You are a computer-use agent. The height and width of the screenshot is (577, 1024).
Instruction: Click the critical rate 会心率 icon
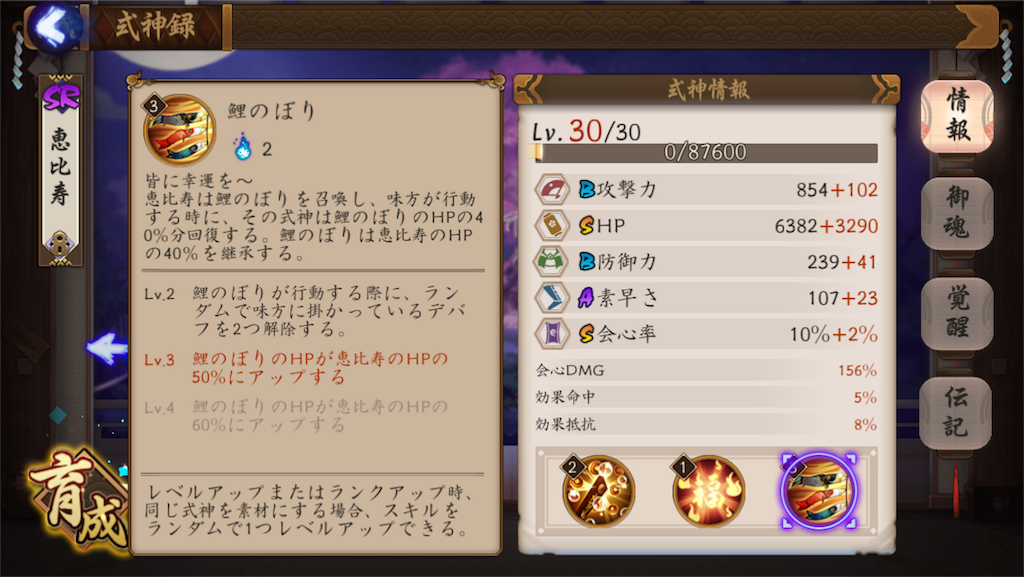click(552, 334)
